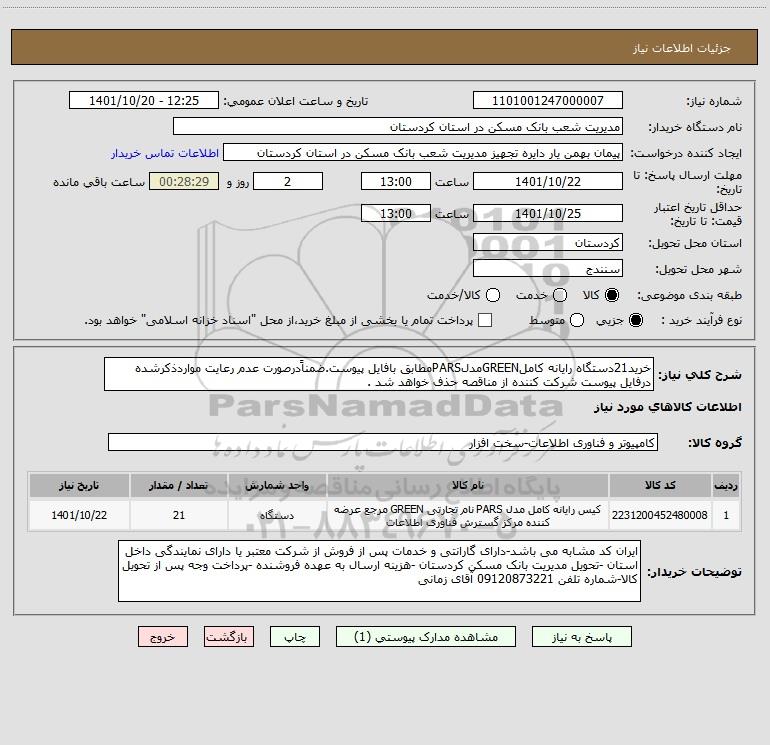The height and width of the screenshot is (745, 770).
Task: Click the countdown timer 00:28:29 field
Action: (184, 181)
